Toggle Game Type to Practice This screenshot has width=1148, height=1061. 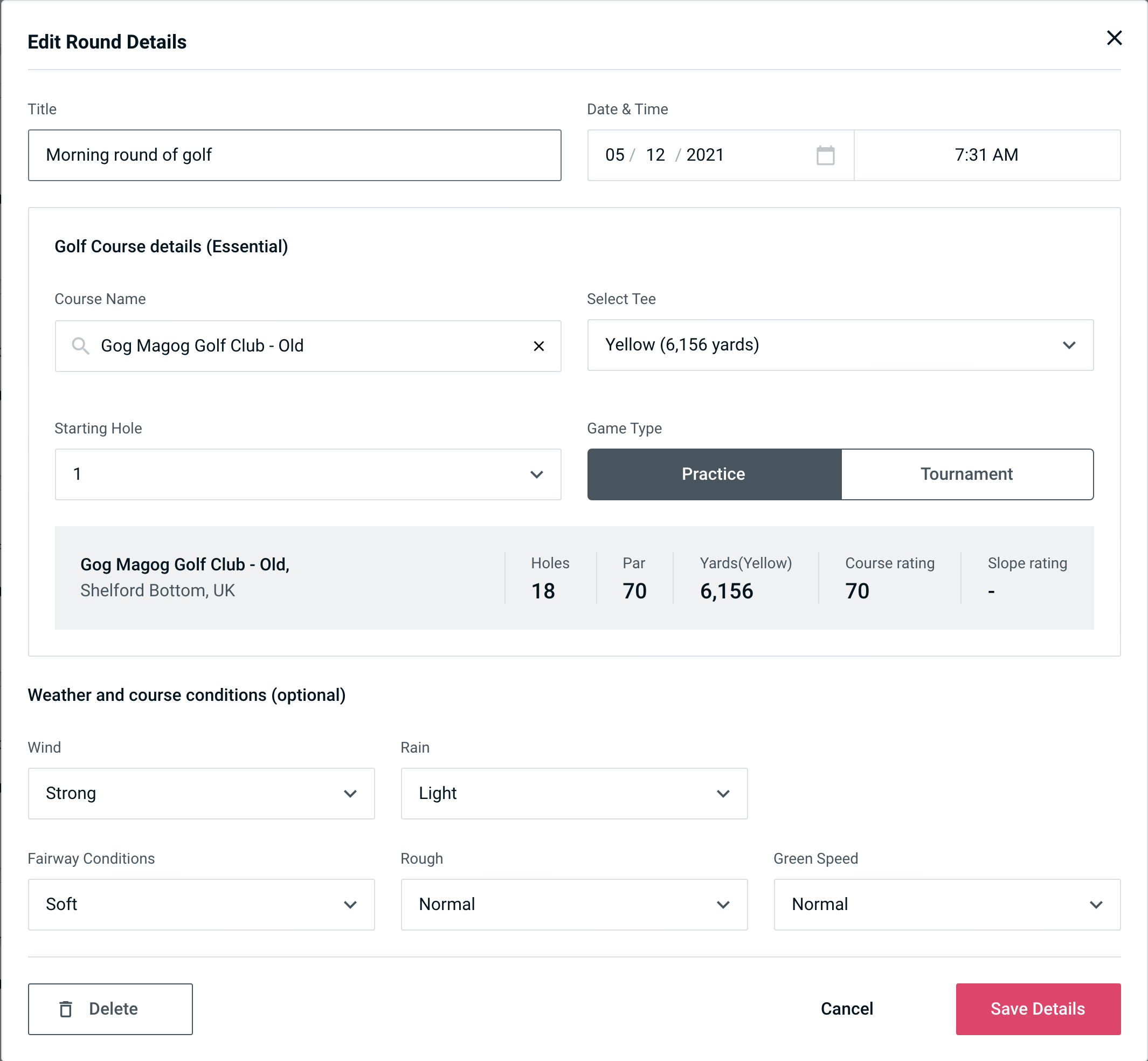tap(713, 474)
